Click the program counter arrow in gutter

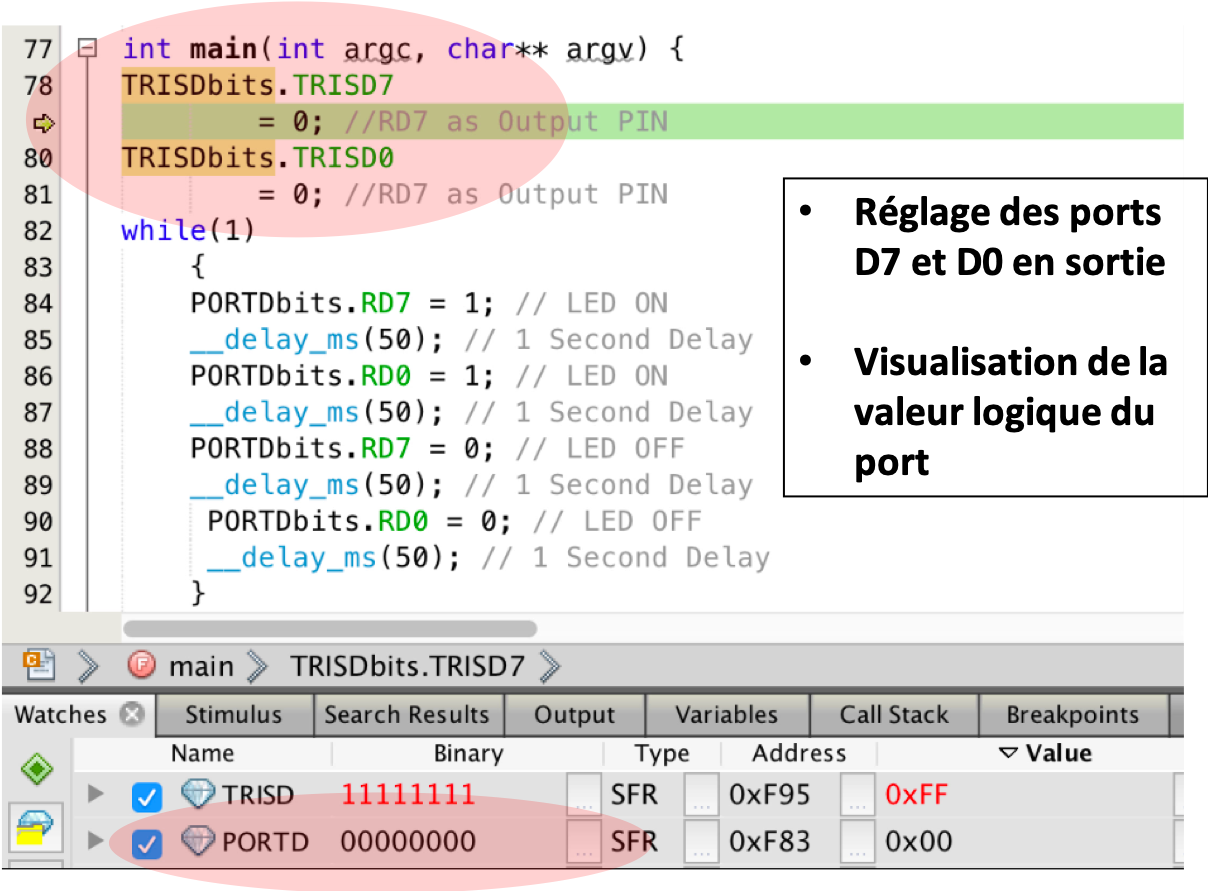43,124
